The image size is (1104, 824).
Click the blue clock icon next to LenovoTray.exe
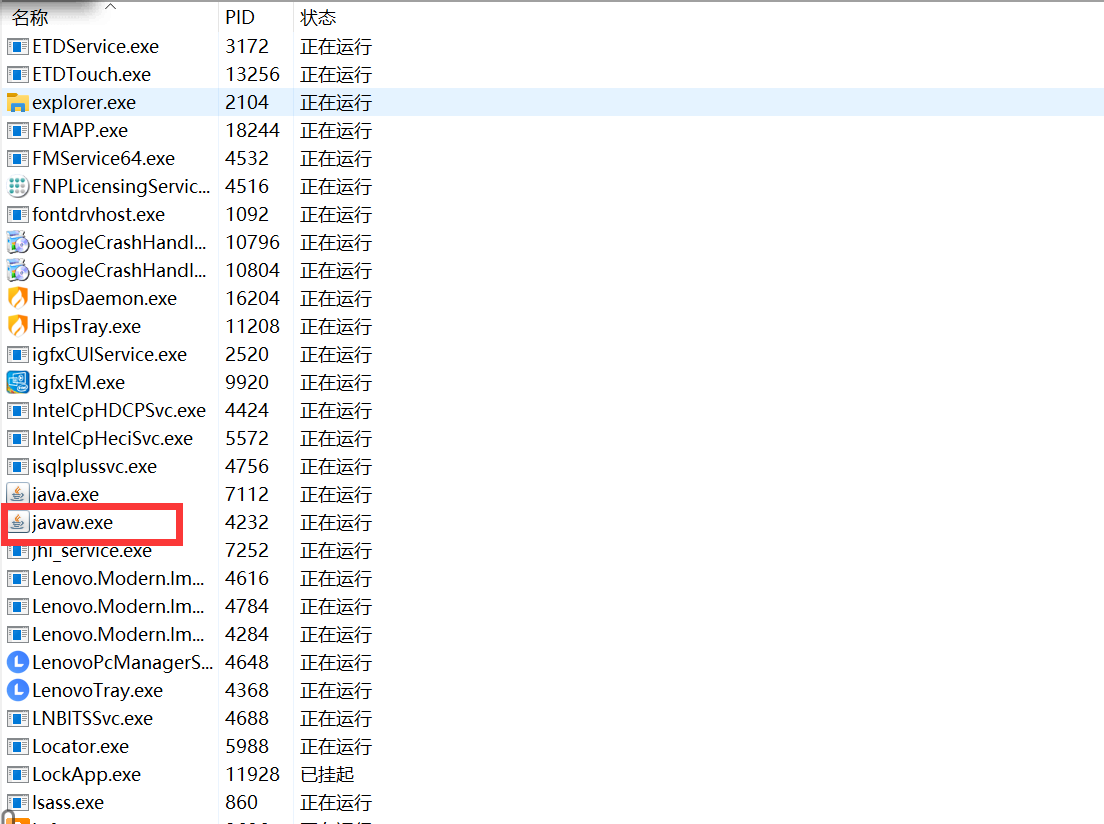point(16,690)
